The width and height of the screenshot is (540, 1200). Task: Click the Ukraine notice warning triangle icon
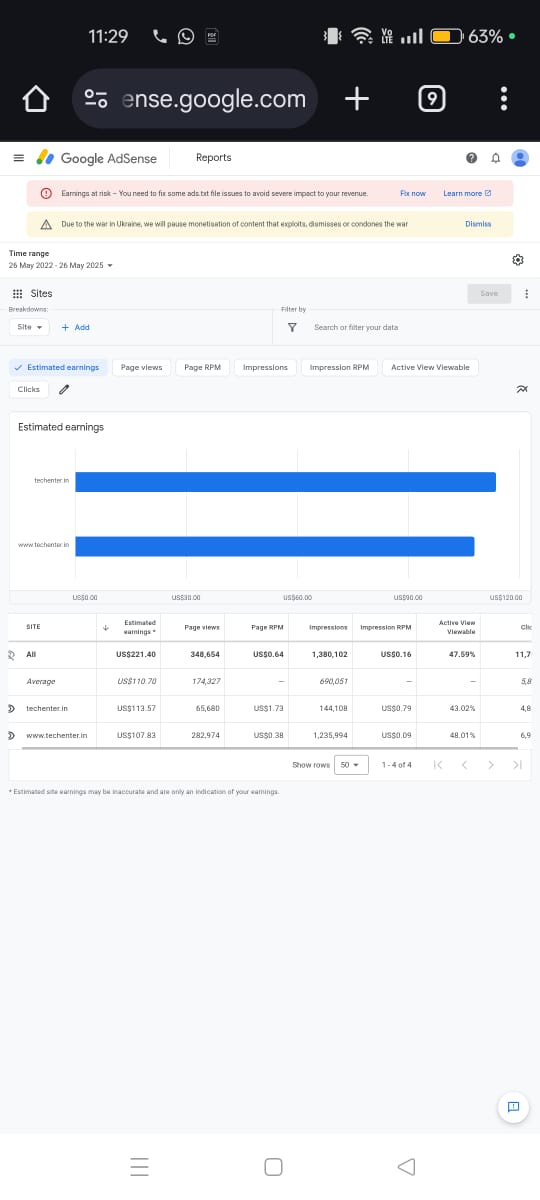[x=46, y=224]
